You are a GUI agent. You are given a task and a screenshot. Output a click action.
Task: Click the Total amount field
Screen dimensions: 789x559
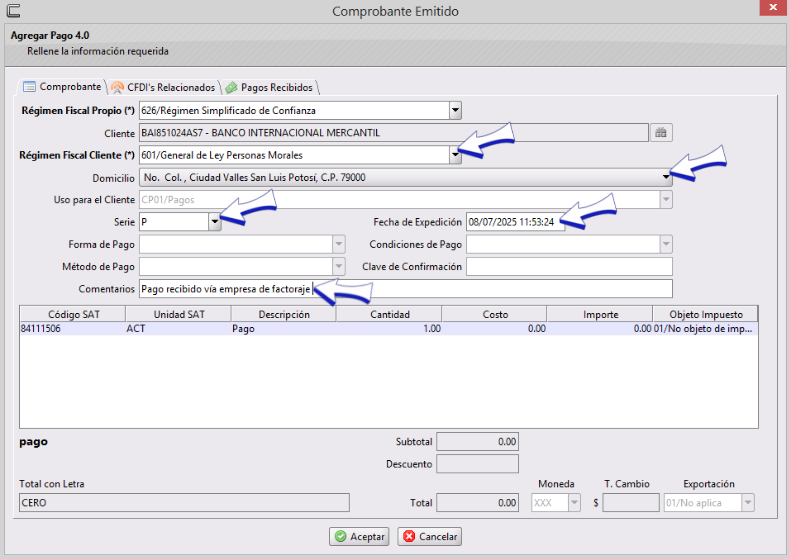point(477,503)
